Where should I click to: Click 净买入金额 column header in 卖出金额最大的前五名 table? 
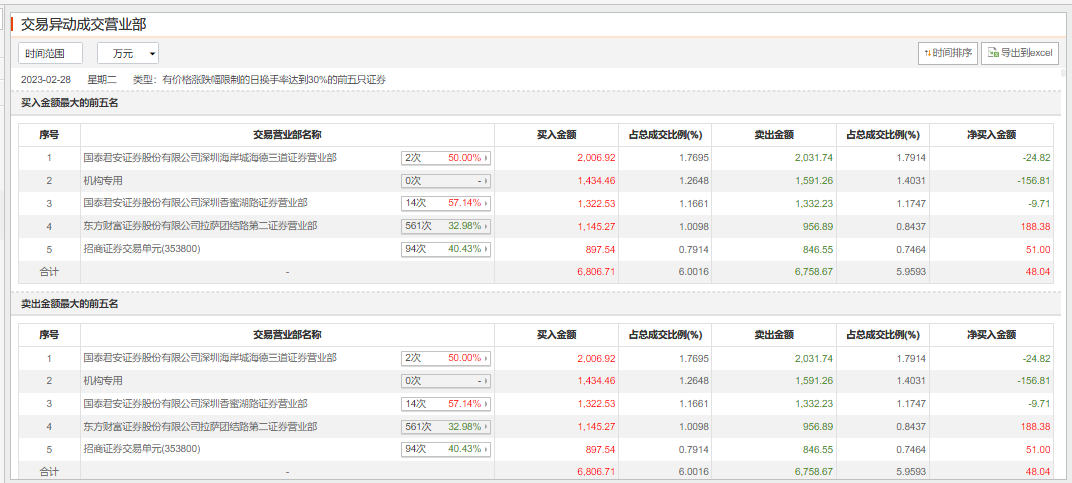(991, 335)
